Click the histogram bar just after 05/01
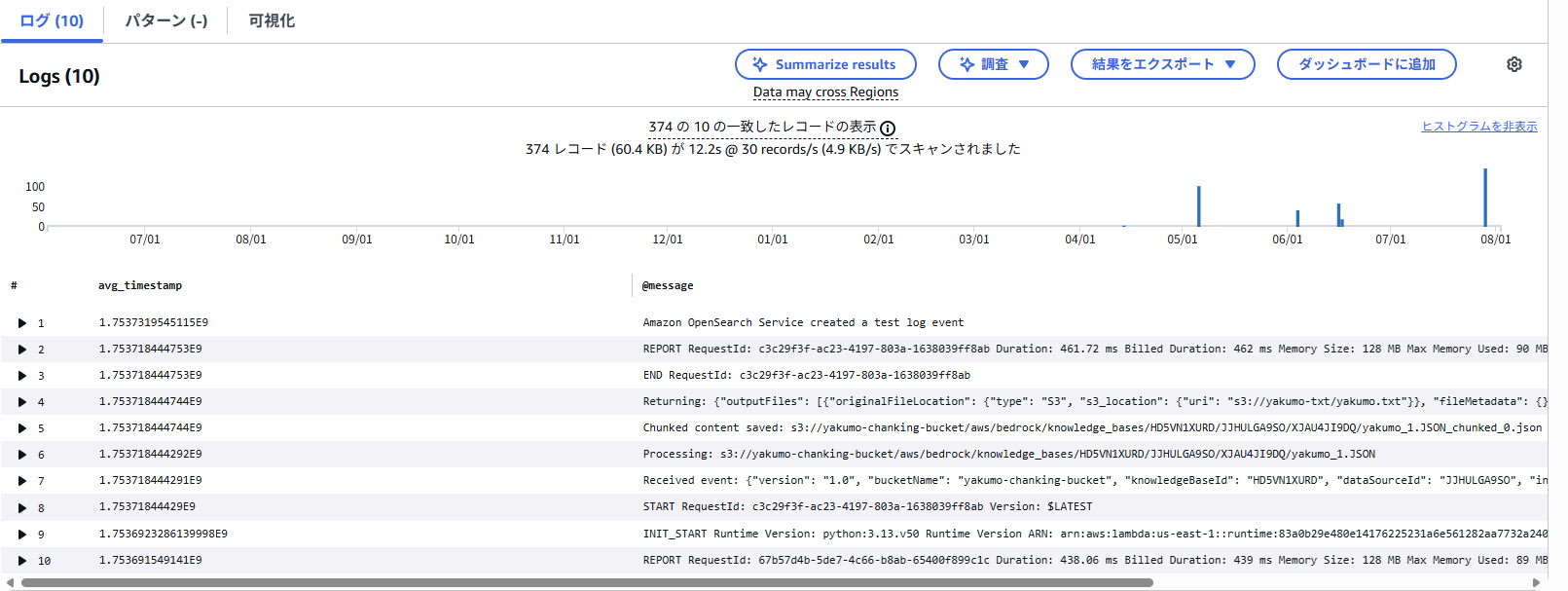 pyautogui.click(x=1199, y=206)
